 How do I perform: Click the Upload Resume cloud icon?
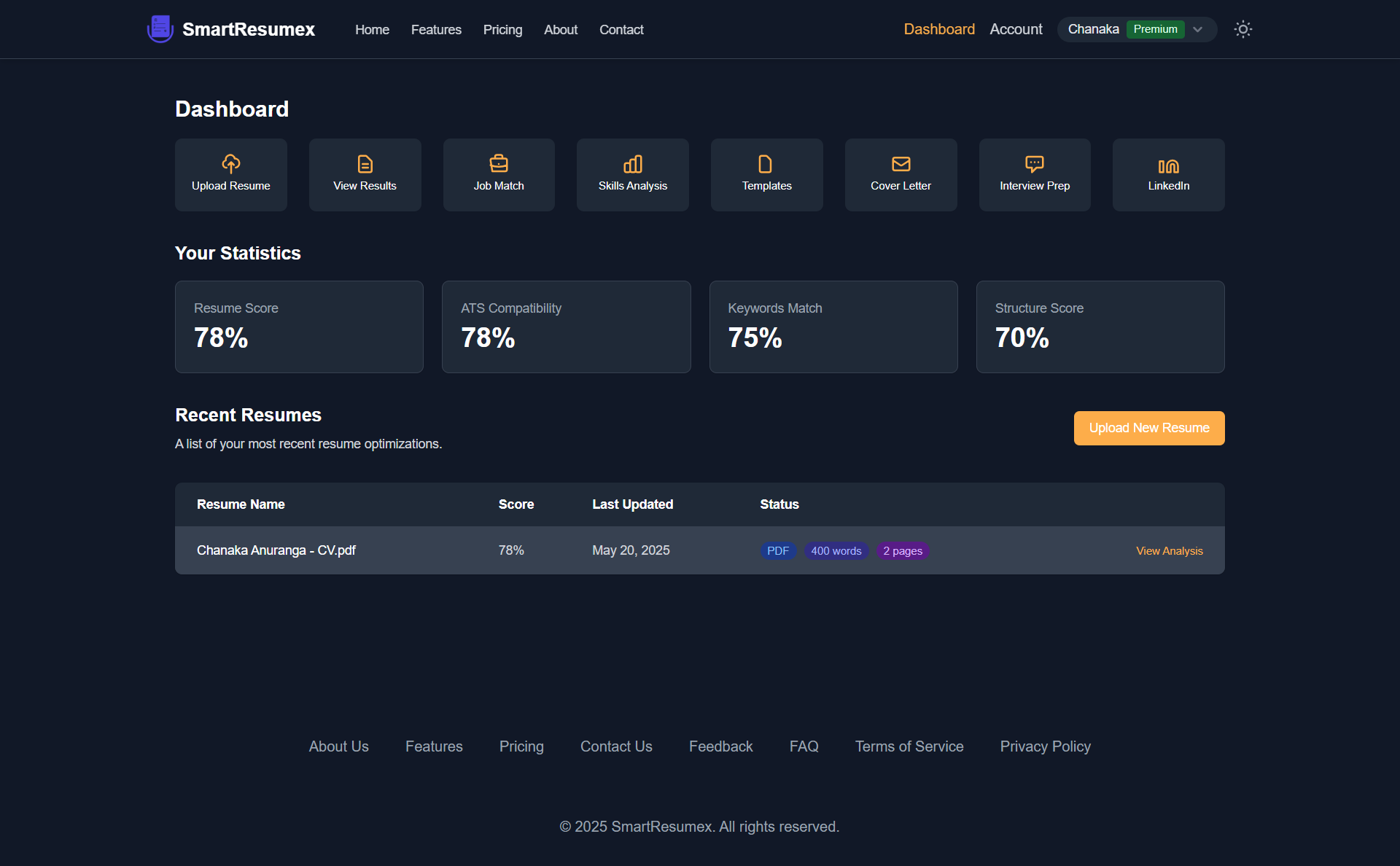pos(231,163)
